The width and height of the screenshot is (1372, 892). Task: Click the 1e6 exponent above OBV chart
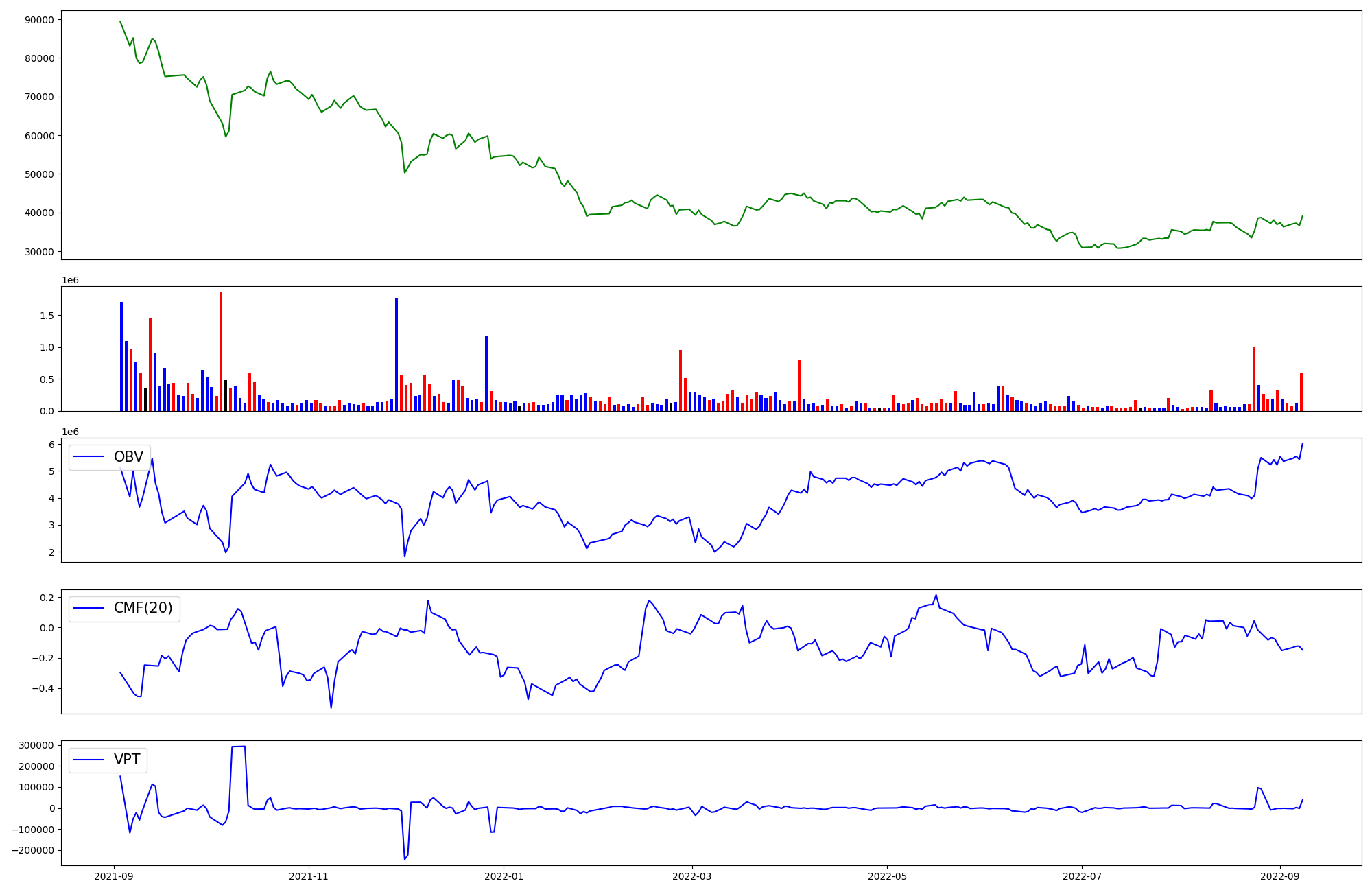coord(70,432)
